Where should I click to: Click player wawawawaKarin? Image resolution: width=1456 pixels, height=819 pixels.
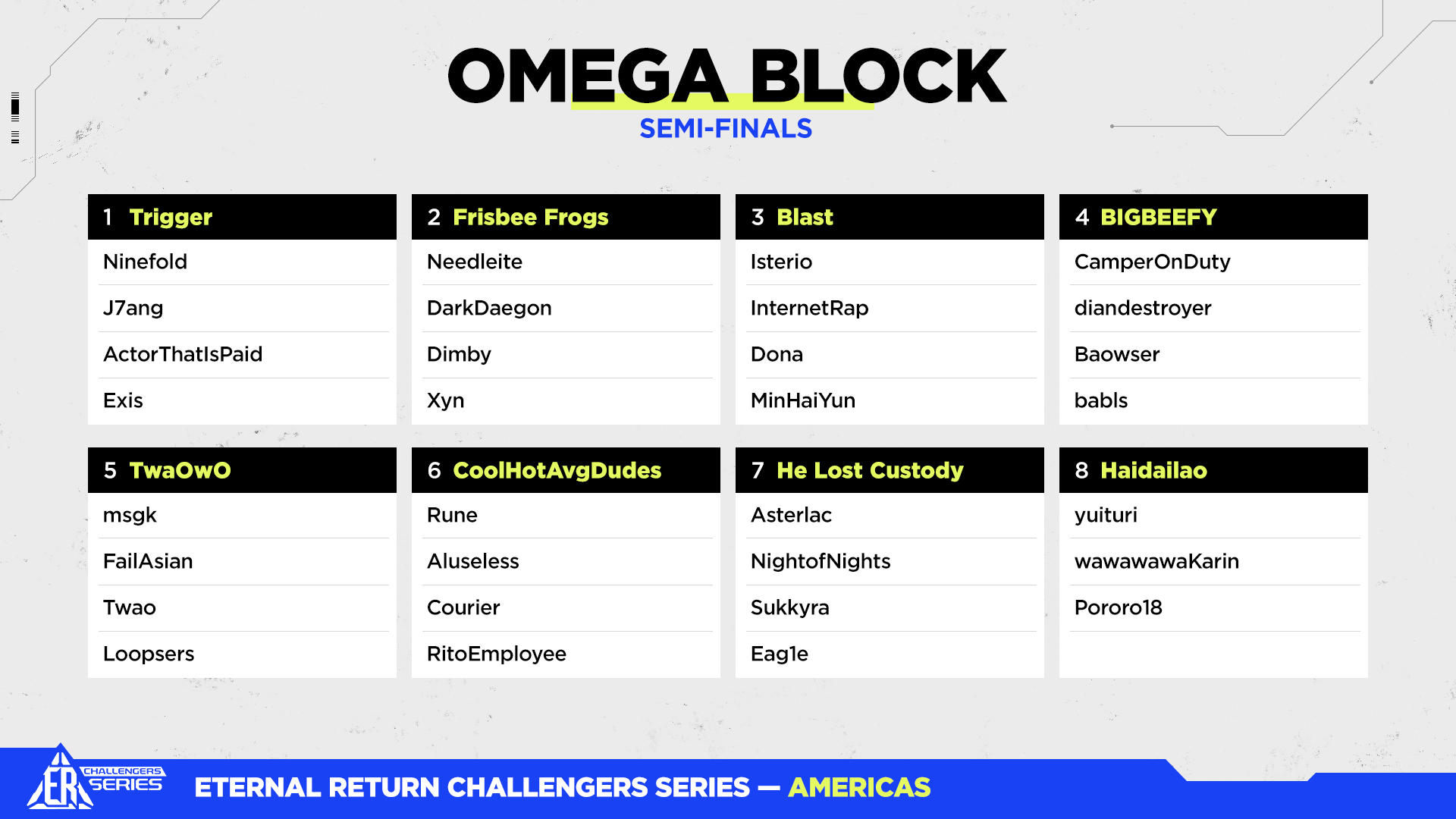[1156, 561]
